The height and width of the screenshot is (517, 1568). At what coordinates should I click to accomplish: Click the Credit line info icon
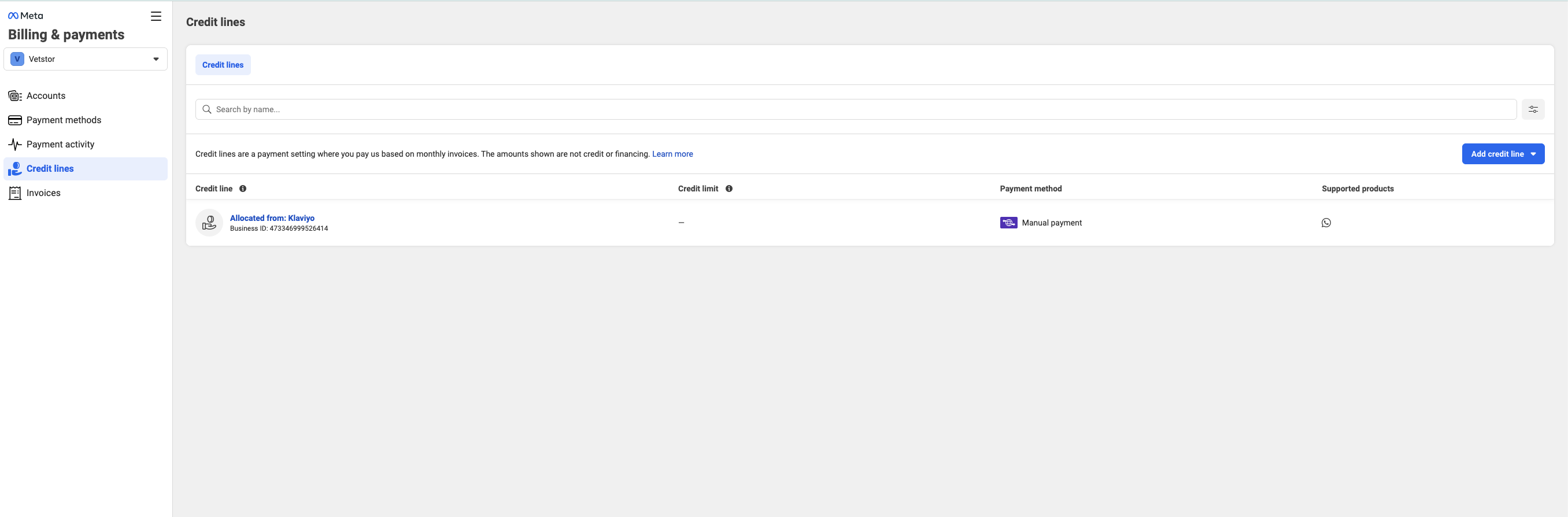pos(243,189)
